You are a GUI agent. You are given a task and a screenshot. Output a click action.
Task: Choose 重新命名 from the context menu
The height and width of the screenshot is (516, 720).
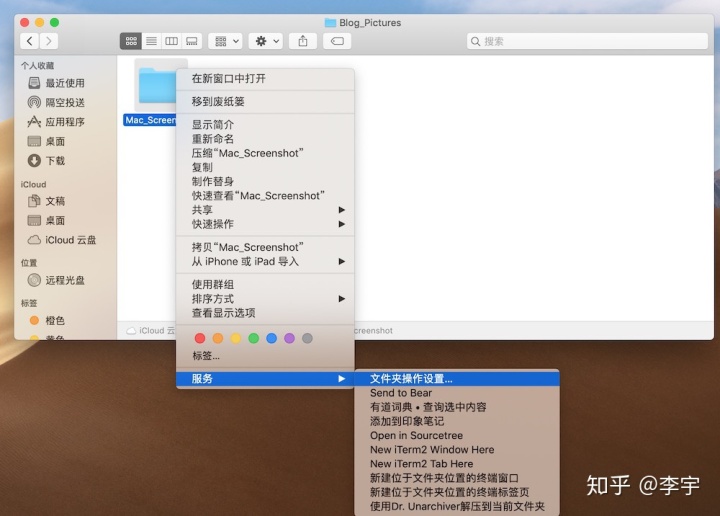pyautogui.click(x=265, y=139)
